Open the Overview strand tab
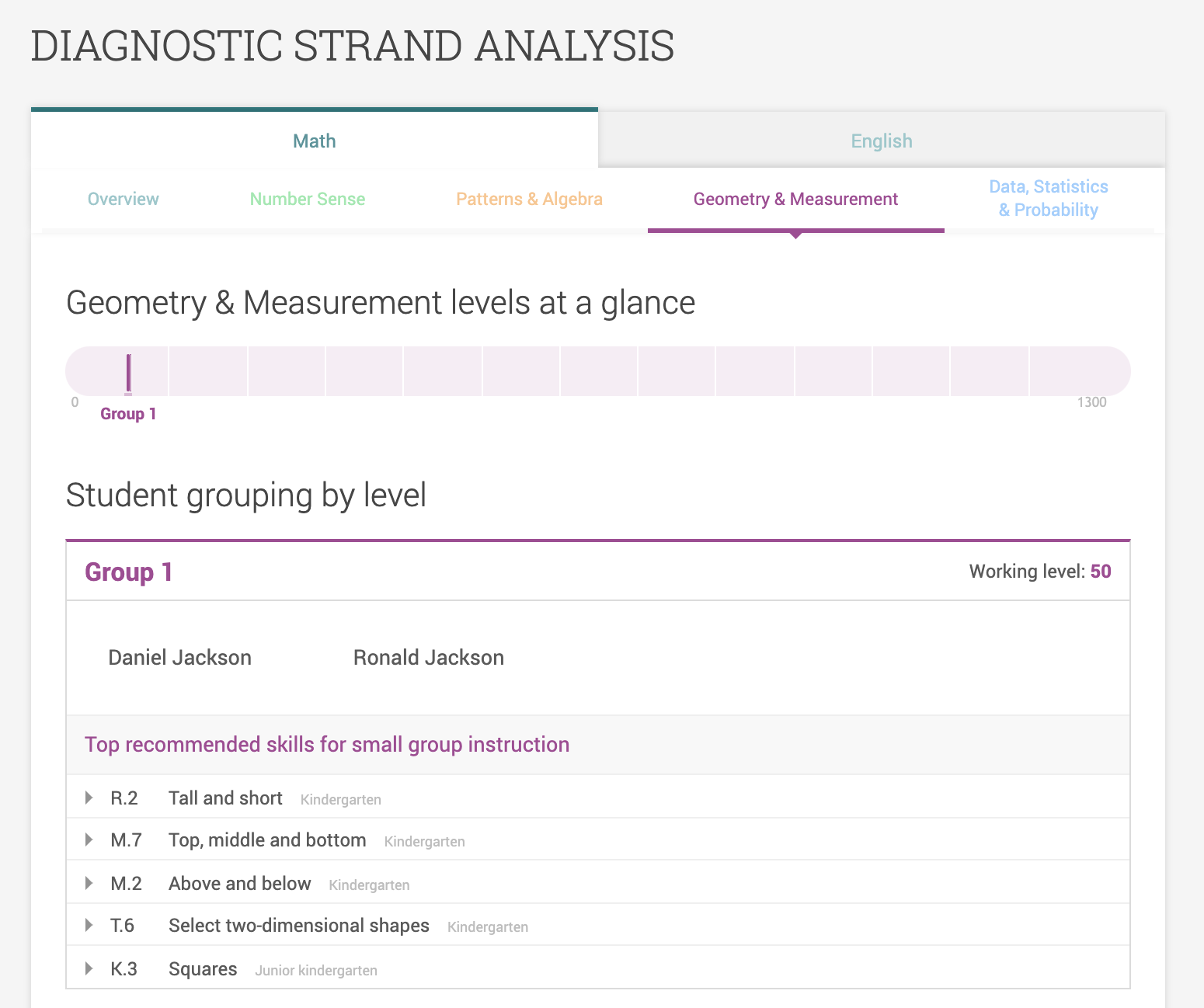Image resolution: width=1204 pixels, height=1008 pixels. tap(123, 199)
